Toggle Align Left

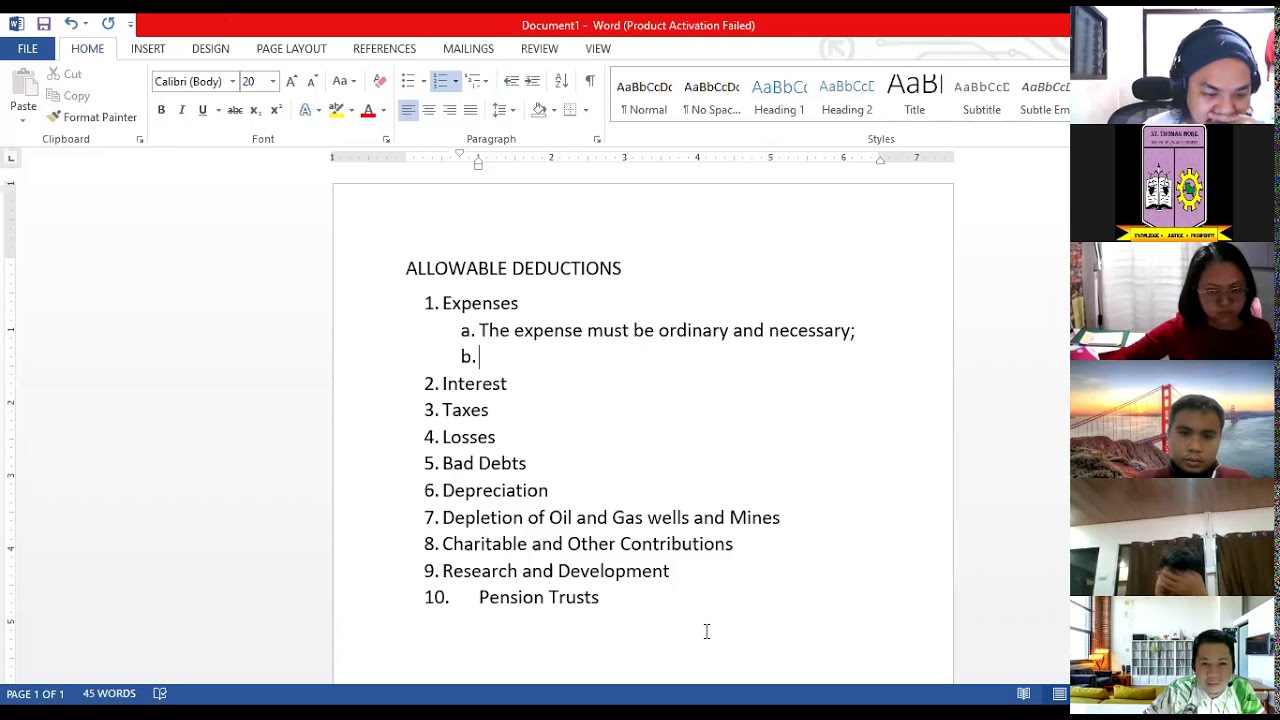point(408,110)
